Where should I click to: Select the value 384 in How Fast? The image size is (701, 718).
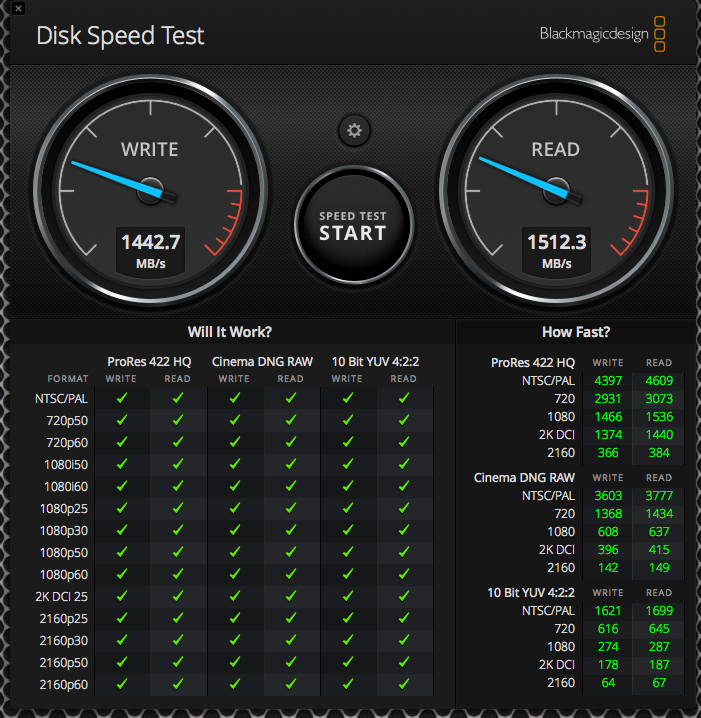pos(659,452)
